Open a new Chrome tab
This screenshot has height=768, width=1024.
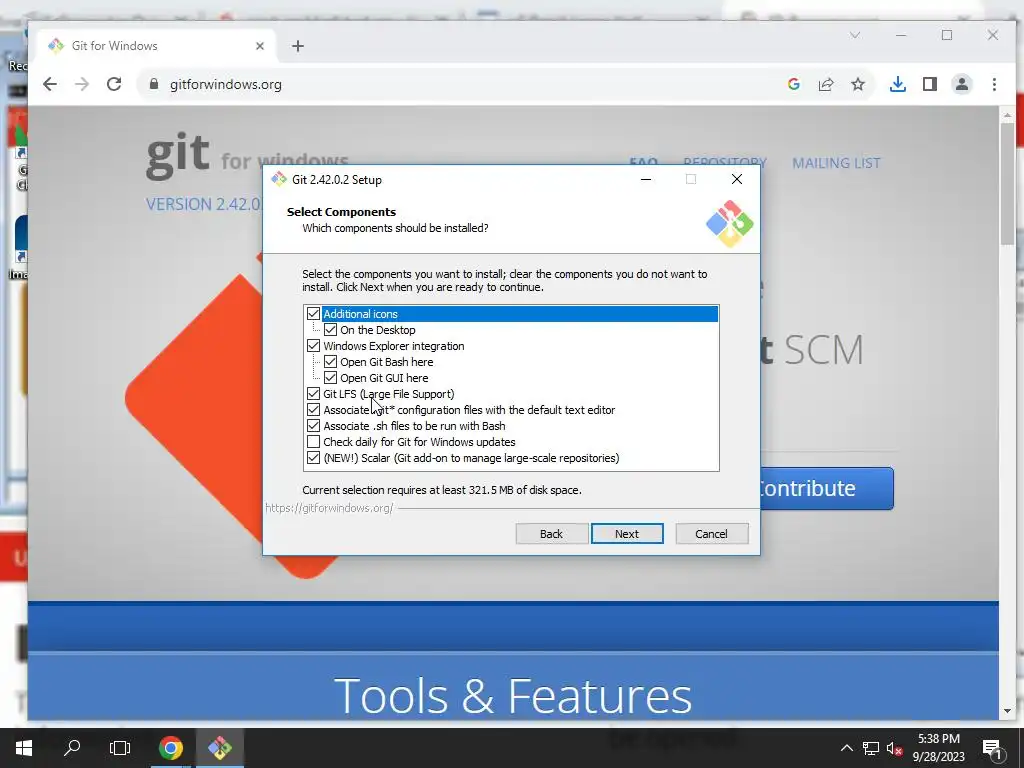(x=298, y=46)
